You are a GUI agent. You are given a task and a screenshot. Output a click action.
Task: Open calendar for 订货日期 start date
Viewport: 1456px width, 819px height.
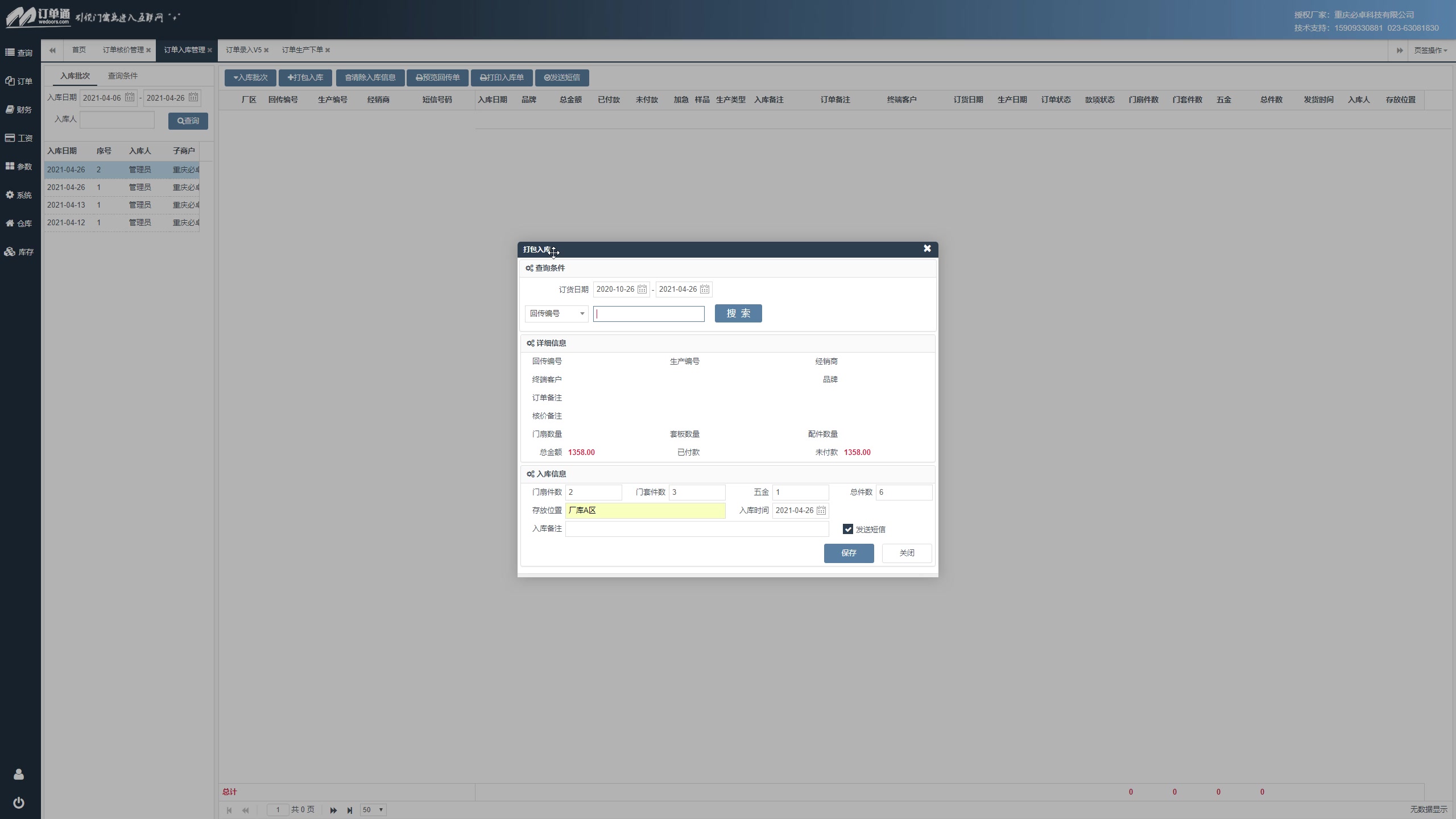click(642, 289)
